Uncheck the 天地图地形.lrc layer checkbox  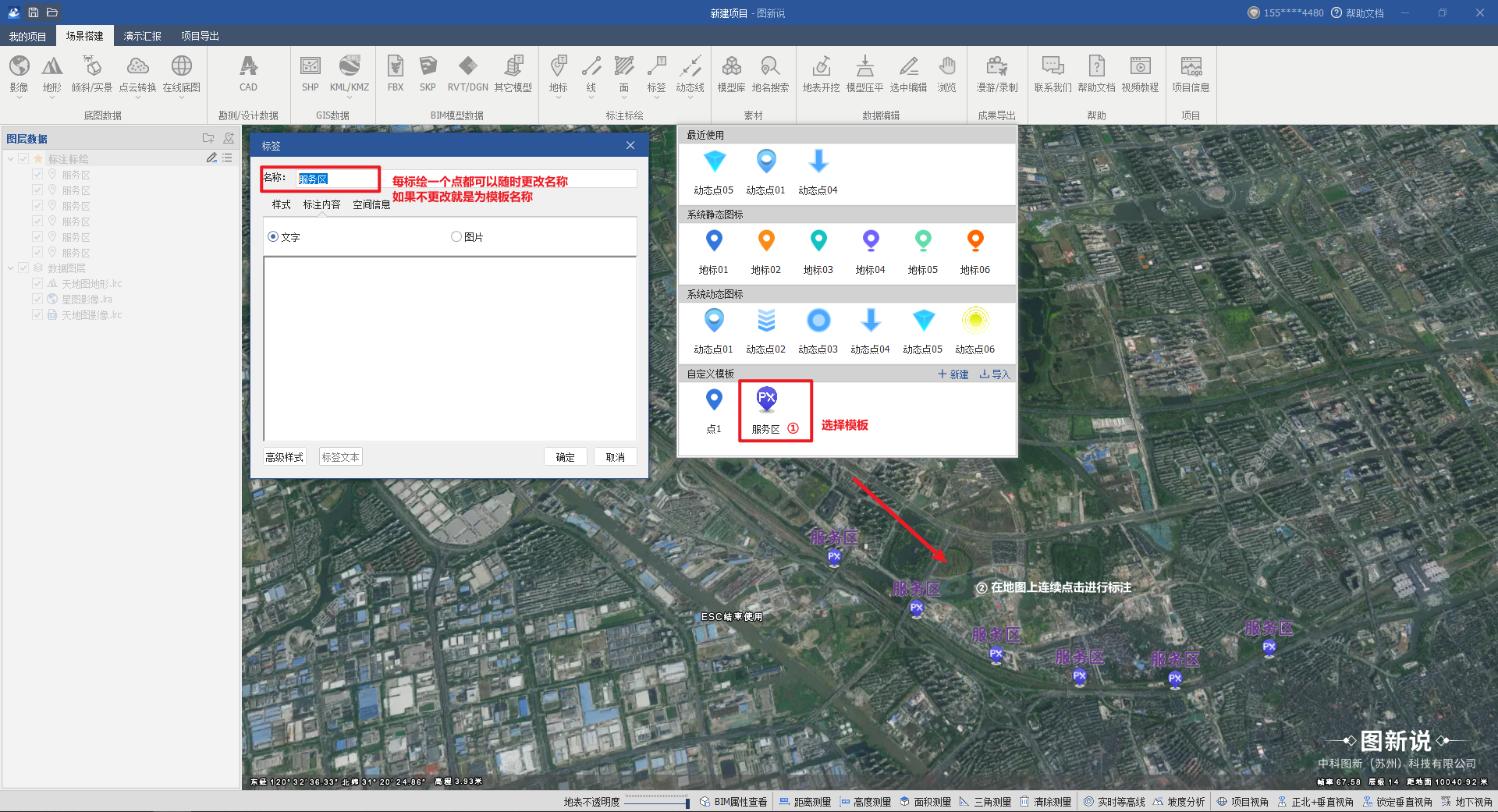(x=37, y=284)
